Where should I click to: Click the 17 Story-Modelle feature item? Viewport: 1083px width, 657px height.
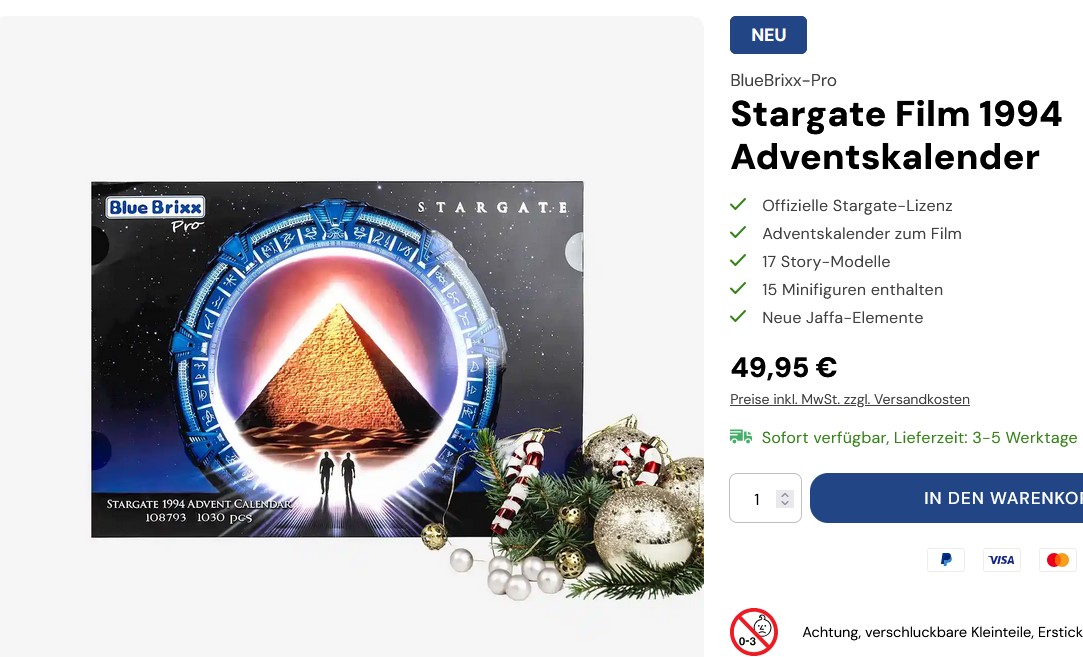pyautogui.click(x=826, y=262)
